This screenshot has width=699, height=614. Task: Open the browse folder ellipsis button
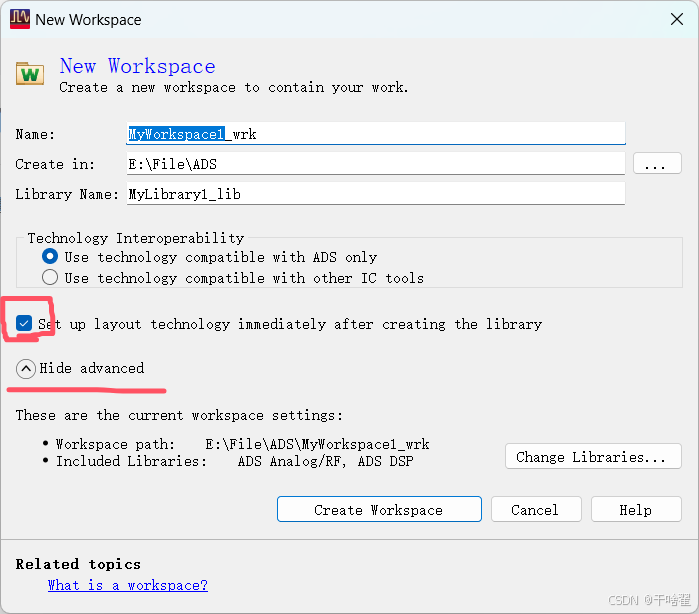(x=657, y=164)
